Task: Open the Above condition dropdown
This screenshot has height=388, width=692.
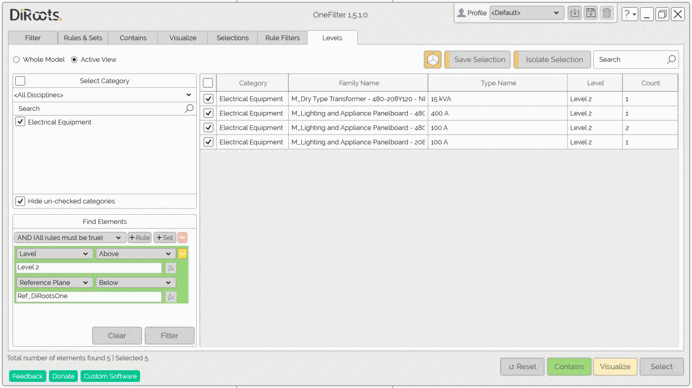Action: tap(135, 254)
